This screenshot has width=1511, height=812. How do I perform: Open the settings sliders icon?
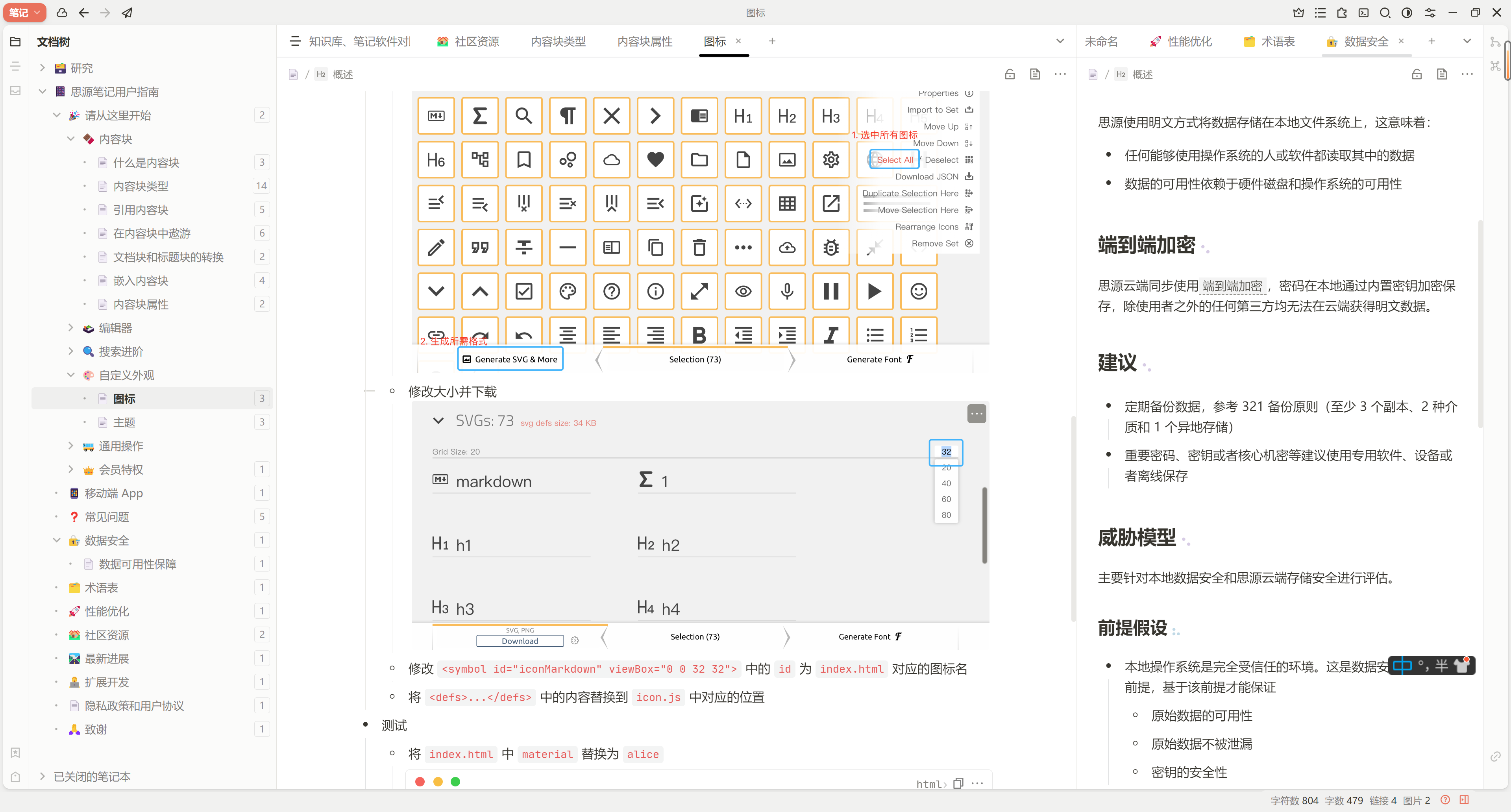1430,12
